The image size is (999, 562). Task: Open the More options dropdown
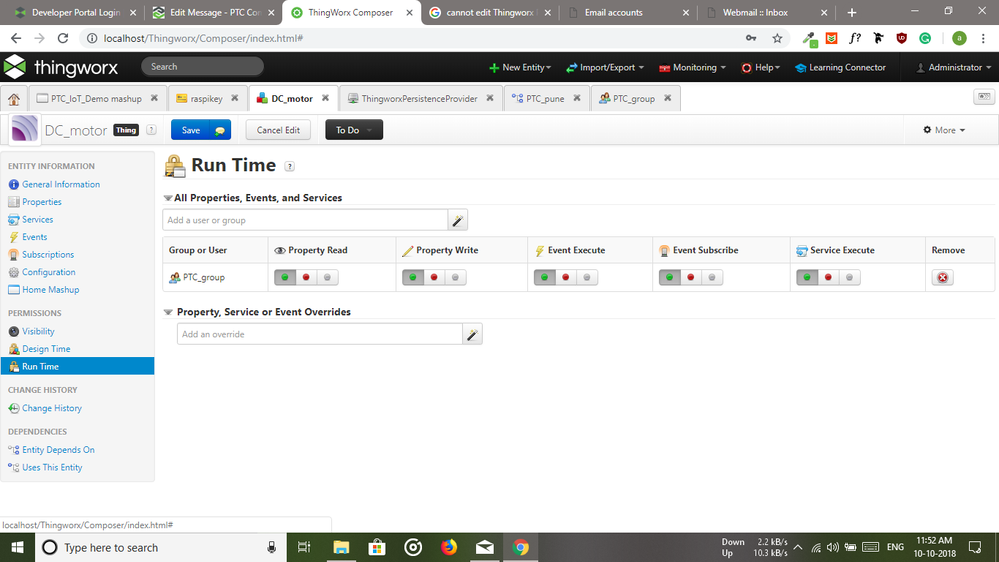click(944, 130)
